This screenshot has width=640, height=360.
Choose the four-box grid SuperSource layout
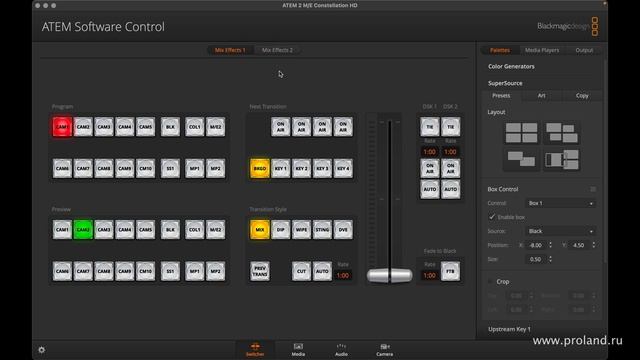coord(521,133)
